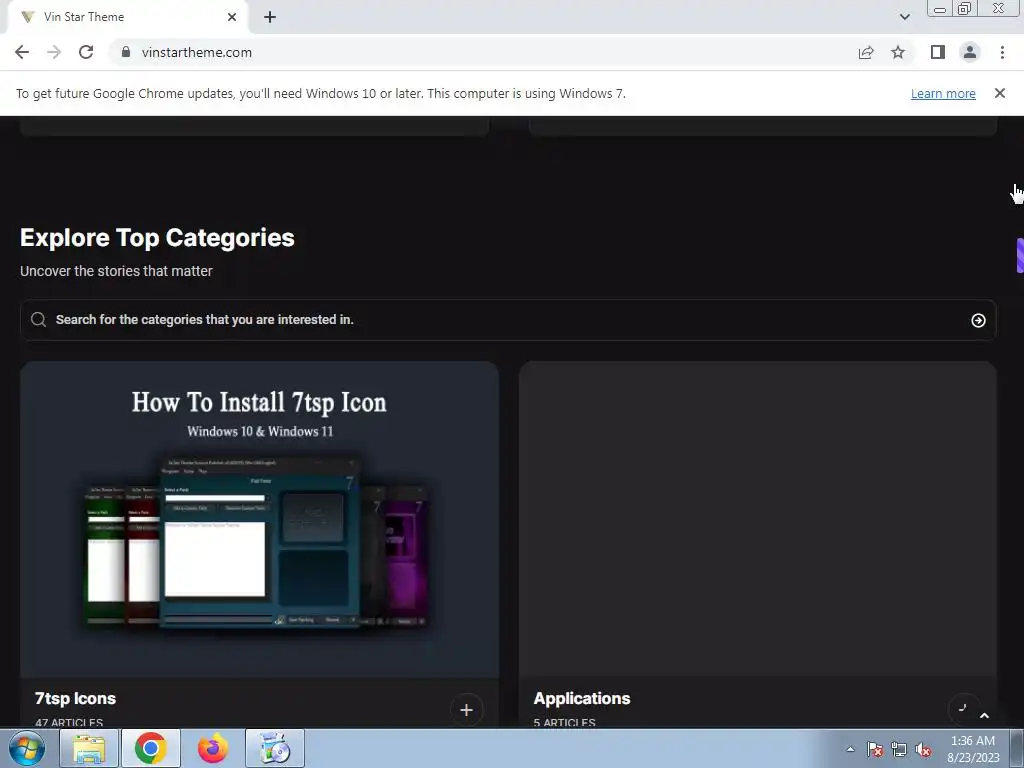1024x768 pixels.
Task: Open a new browser tab
Action: [x=270, y=17]
